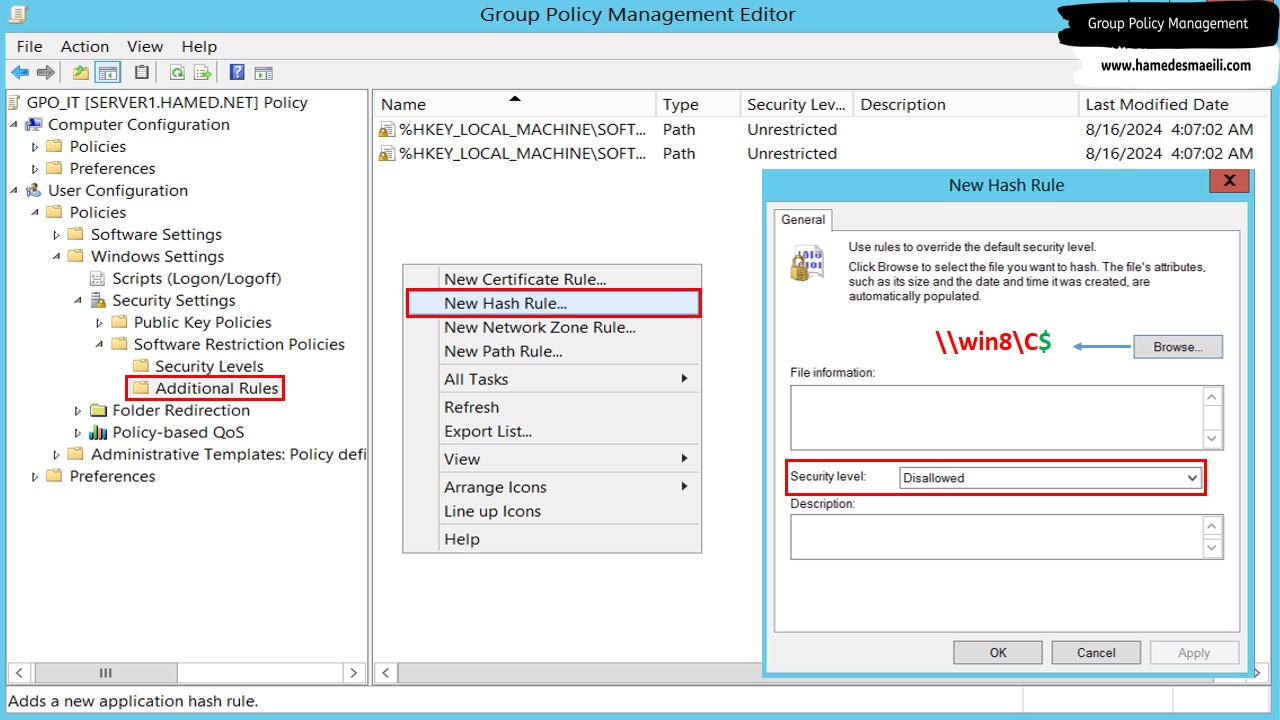Close the New Hash Rule dialog
Screen dimensions: 1280x720
pos(1229,181)
